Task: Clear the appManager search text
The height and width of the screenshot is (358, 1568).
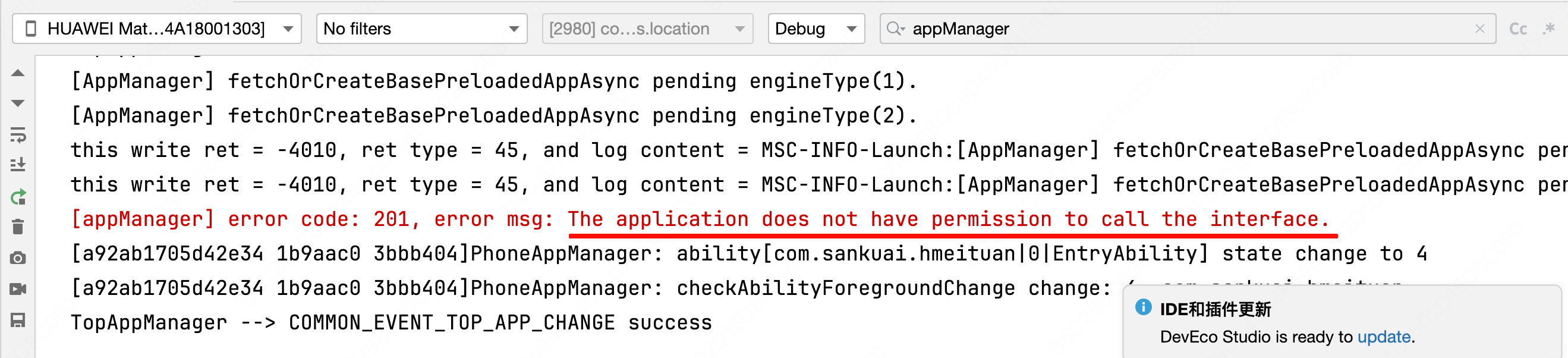Action: click(1480, 29)
